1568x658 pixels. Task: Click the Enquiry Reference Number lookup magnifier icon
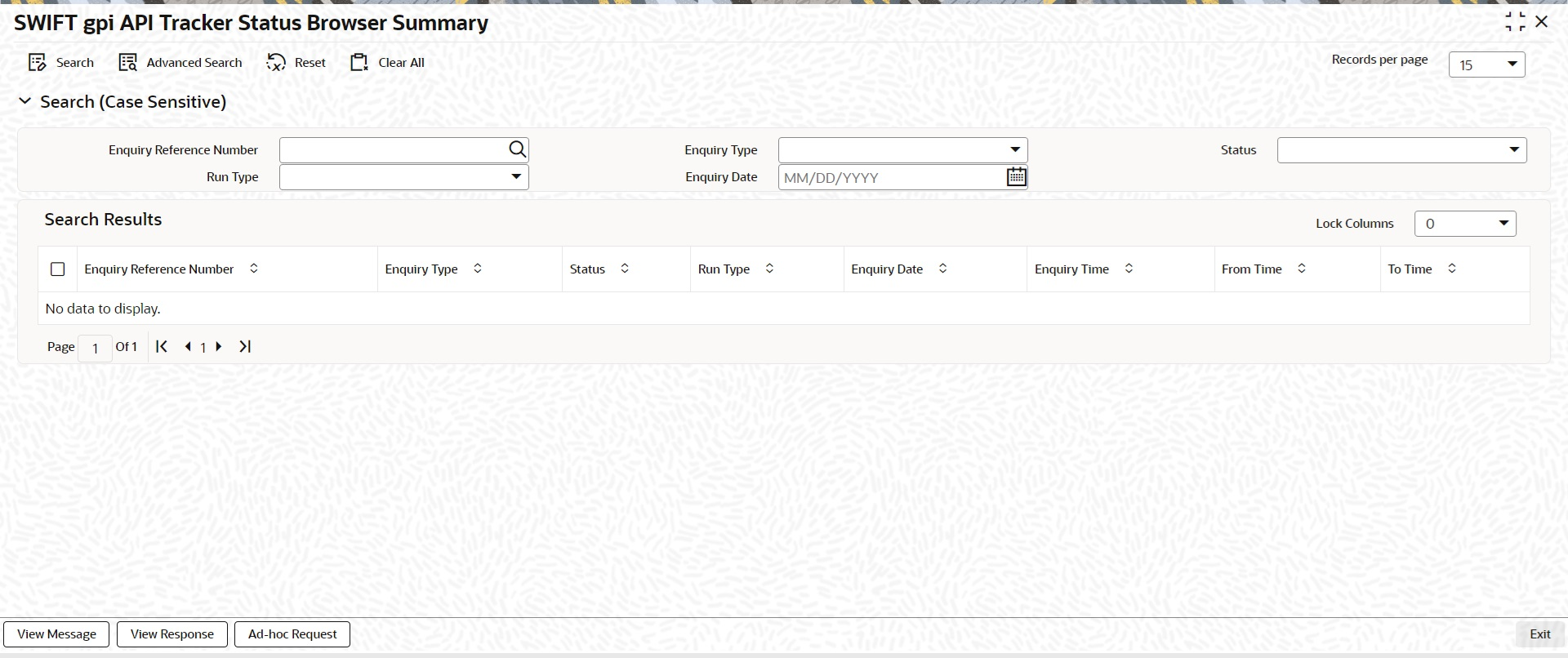(518, 149)
